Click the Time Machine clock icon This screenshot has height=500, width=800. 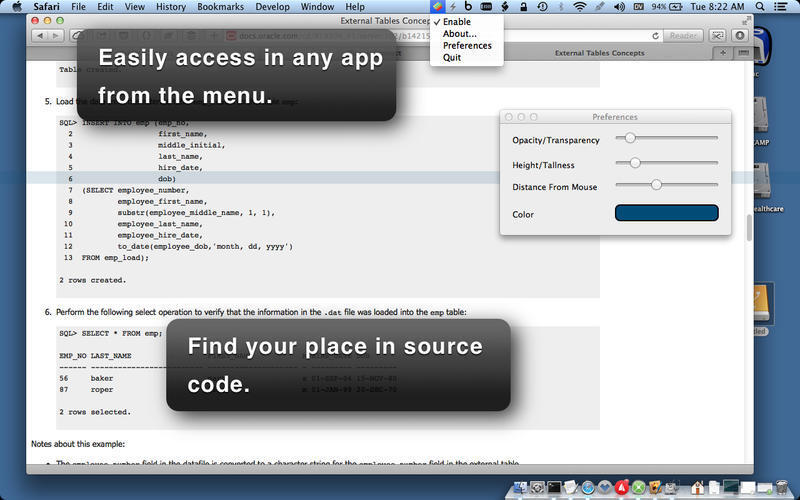(x=542, y=7)
